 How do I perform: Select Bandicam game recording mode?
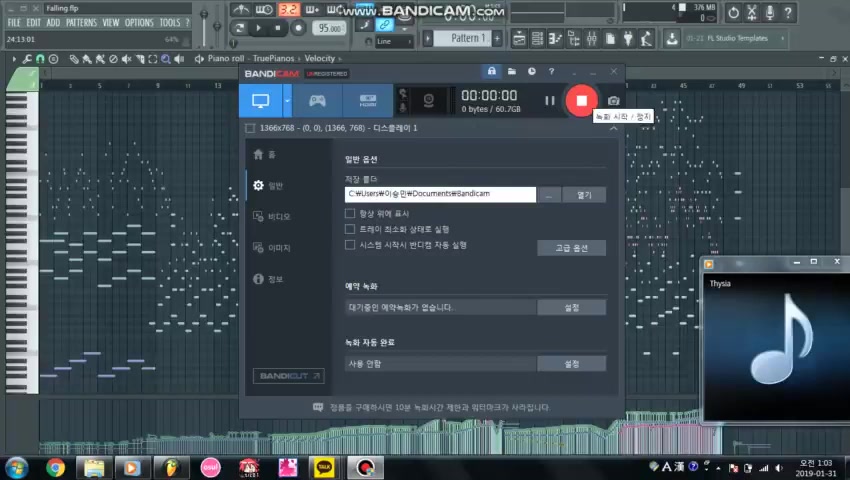click(x=317, y=100)
